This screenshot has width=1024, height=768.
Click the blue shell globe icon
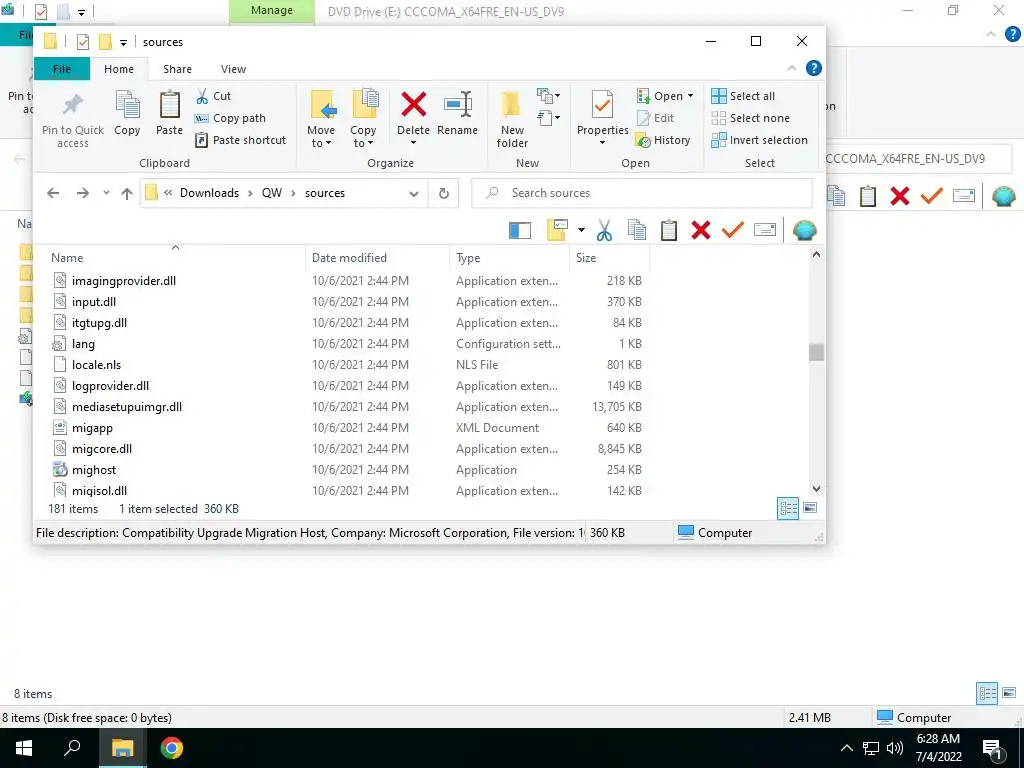(x=805, y=230)
